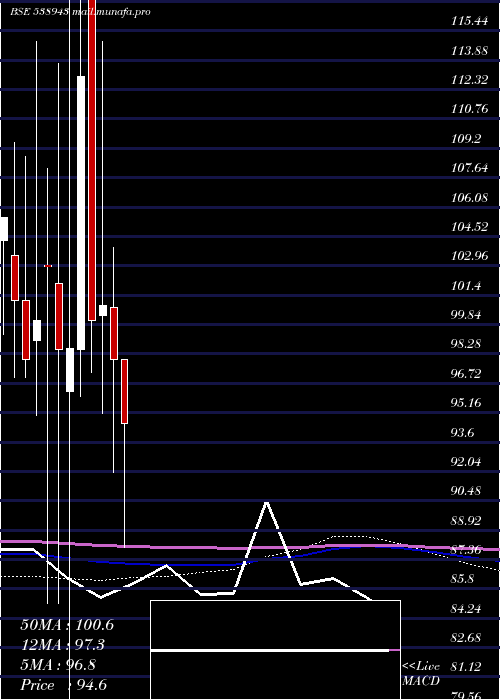Viewport: 500px width, 700px height.
Task: Click the 92.04 price axis label
Action: (466, 462)
